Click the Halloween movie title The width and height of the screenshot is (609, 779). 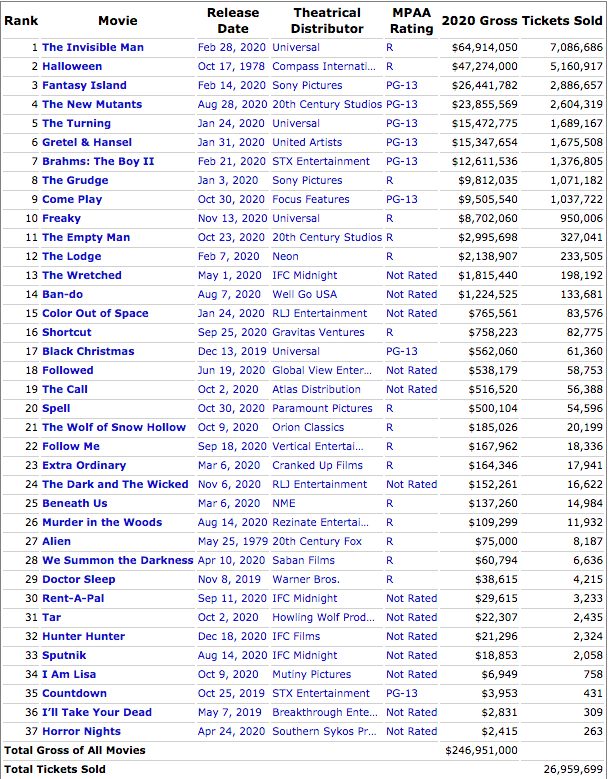click(x=71, y=66)
